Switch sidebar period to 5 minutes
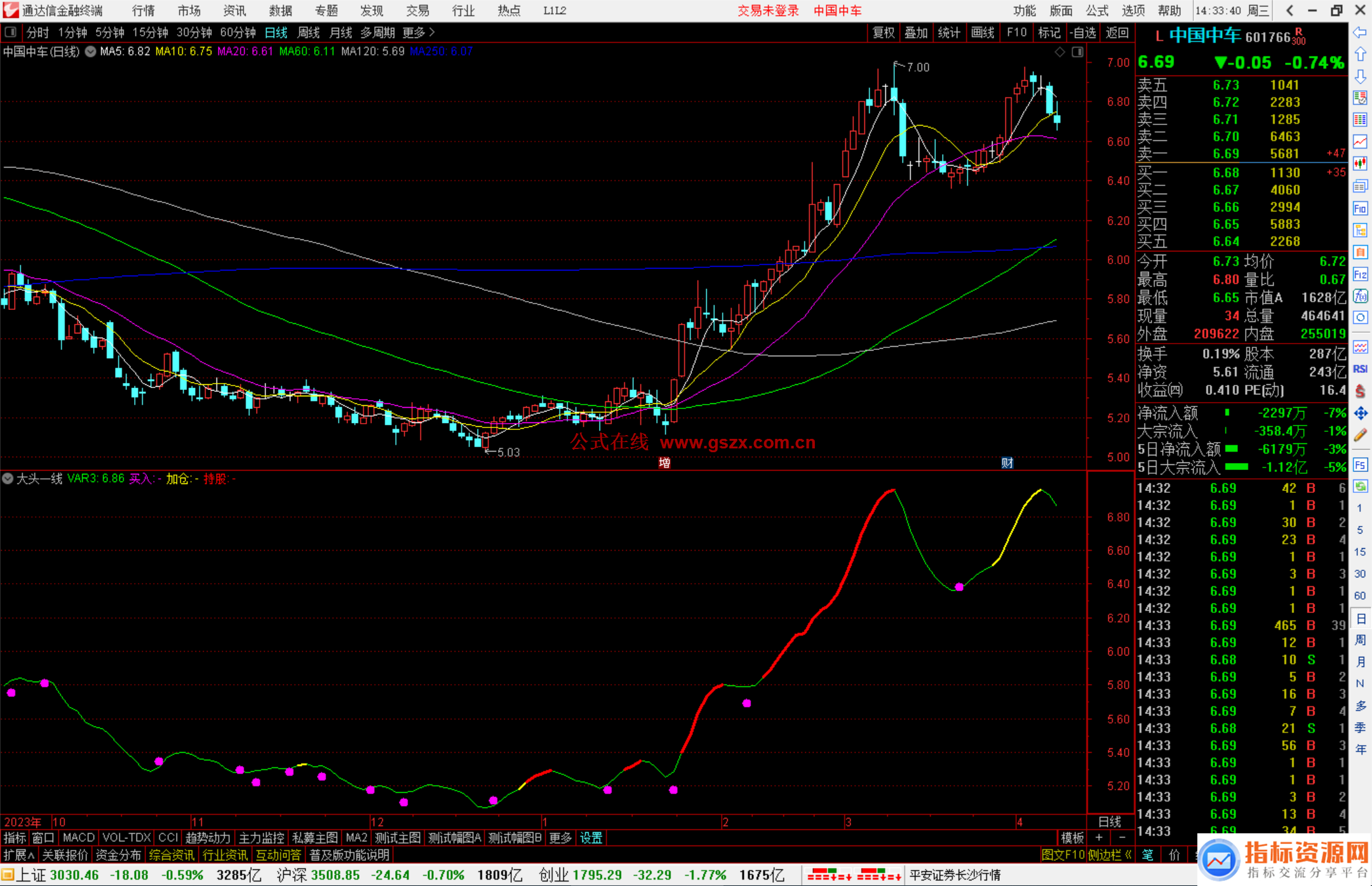Image resolution: width=1372 pixels, height=886 pixels. 1359,530
